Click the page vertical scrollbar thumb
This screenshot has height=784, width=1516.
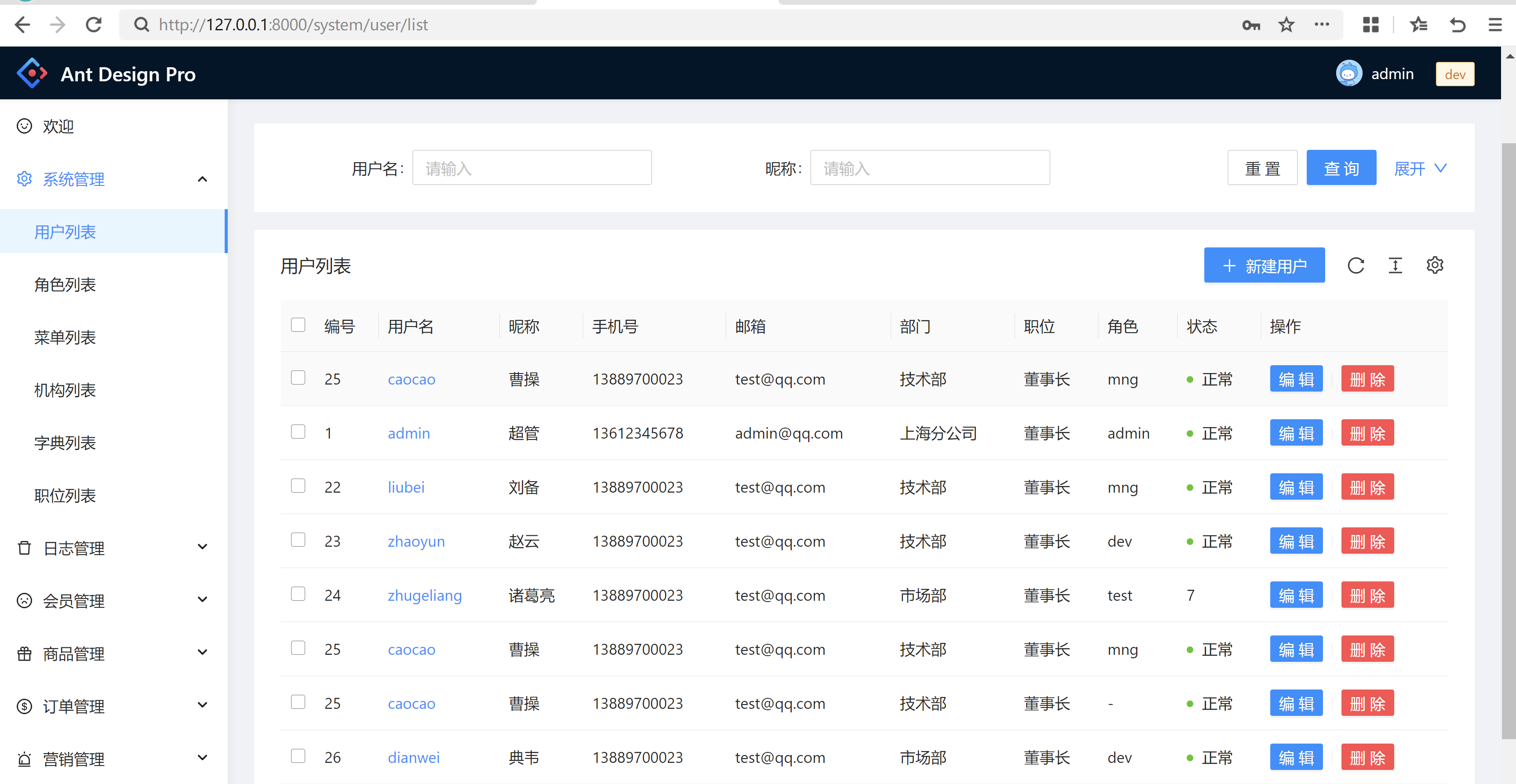click(x=1509, y=440)
